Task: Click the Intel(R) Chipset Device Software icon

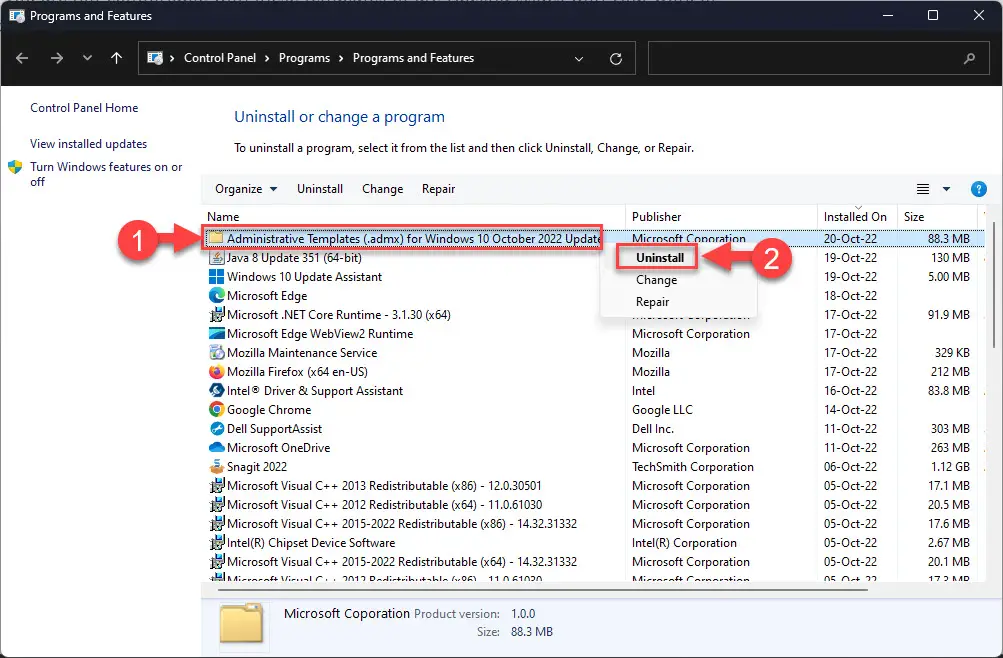Action: (x=216, y=543)
